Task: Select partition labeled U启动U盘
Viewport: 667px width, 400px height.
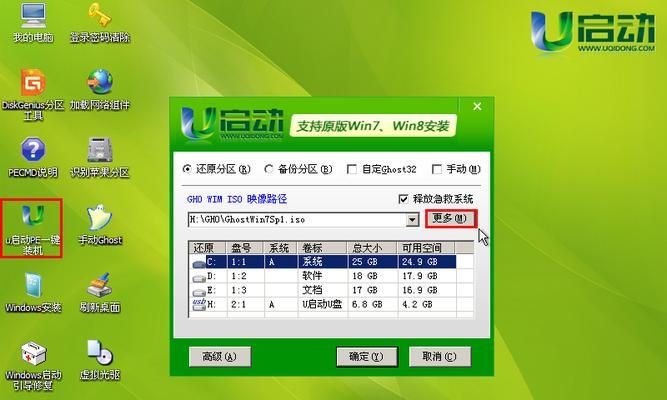Action: [x=322, y=304]
